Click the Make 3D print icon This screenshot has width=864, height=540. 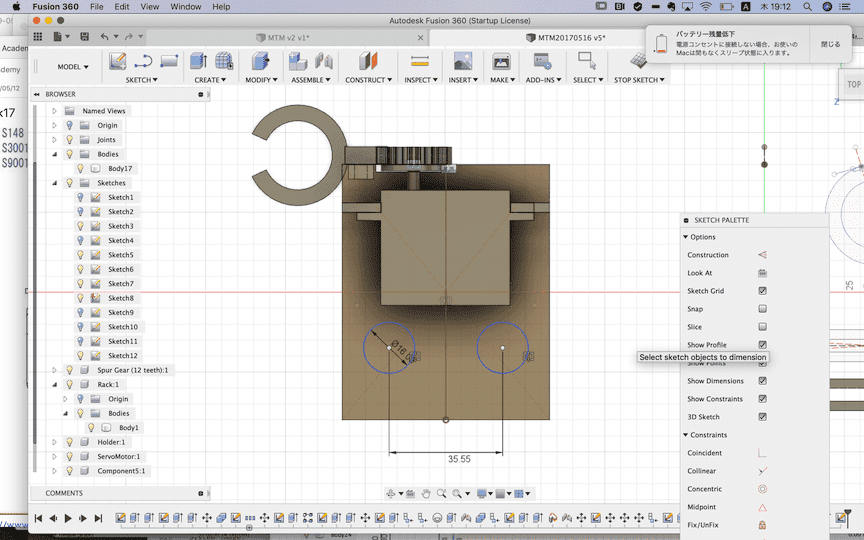pos(501,62)
